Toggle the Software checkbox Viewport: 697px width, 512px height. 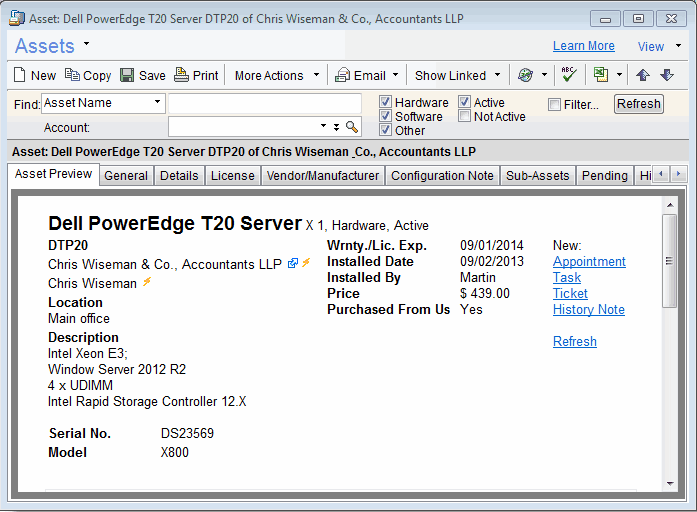tap(385, 116)
